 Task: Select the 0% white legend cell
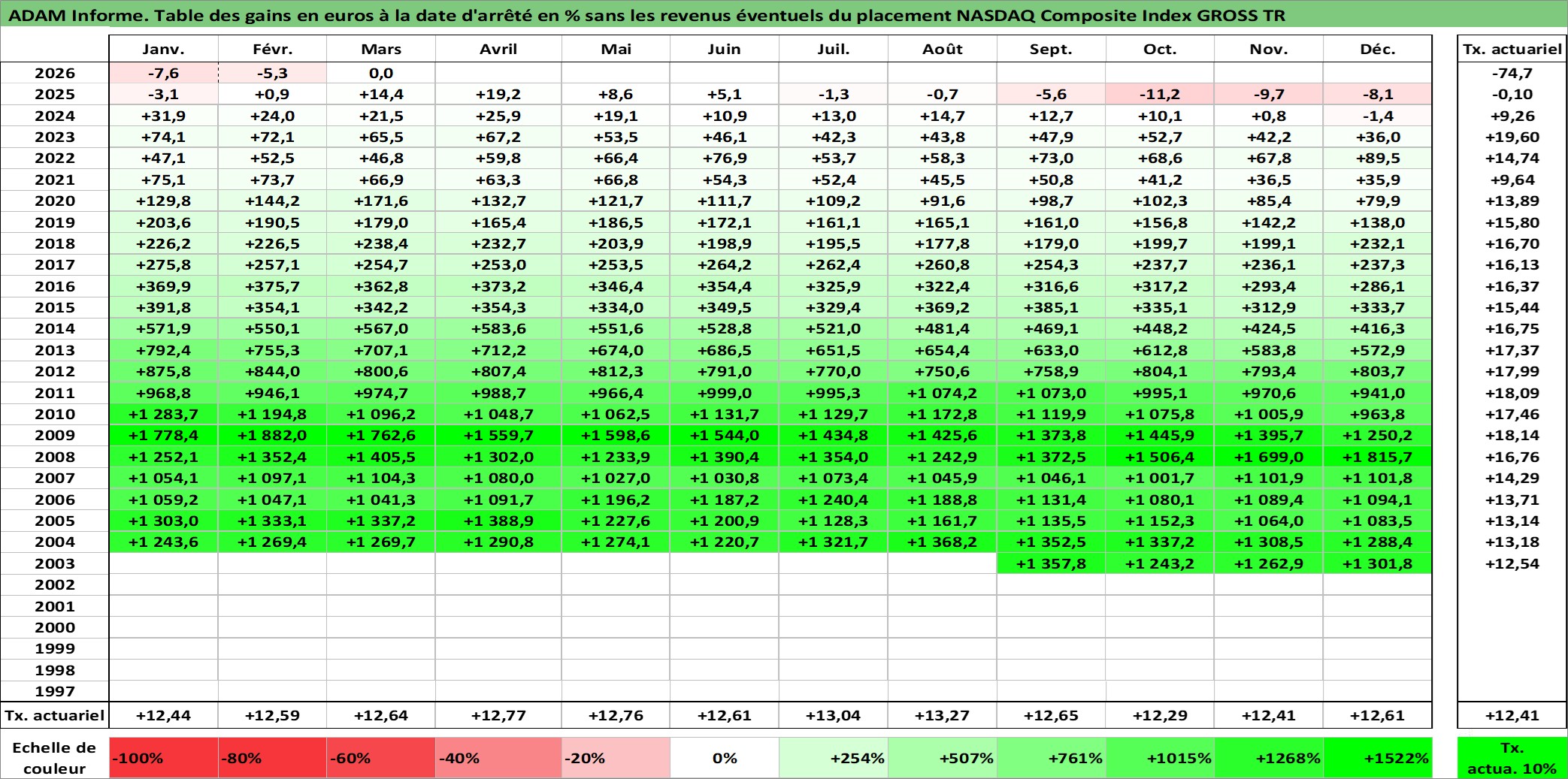[725, 757]
